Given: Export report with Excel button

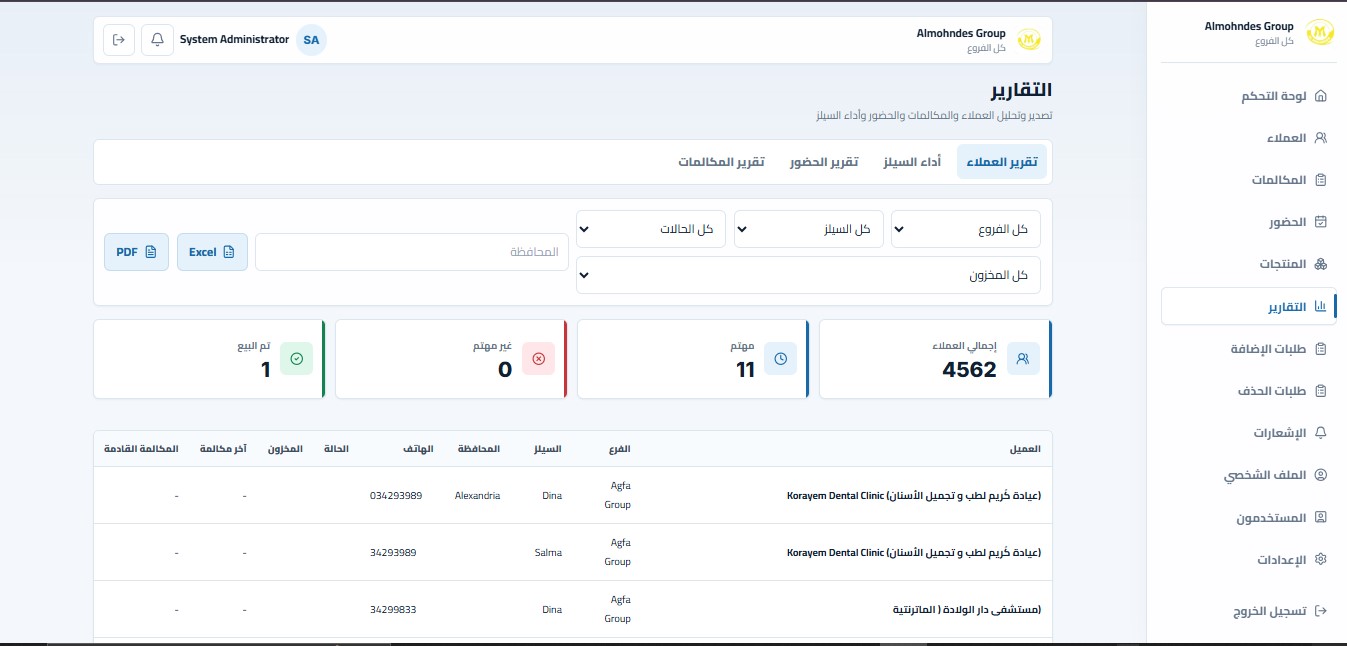Looking at the screenshot, I should click(212, 252).
